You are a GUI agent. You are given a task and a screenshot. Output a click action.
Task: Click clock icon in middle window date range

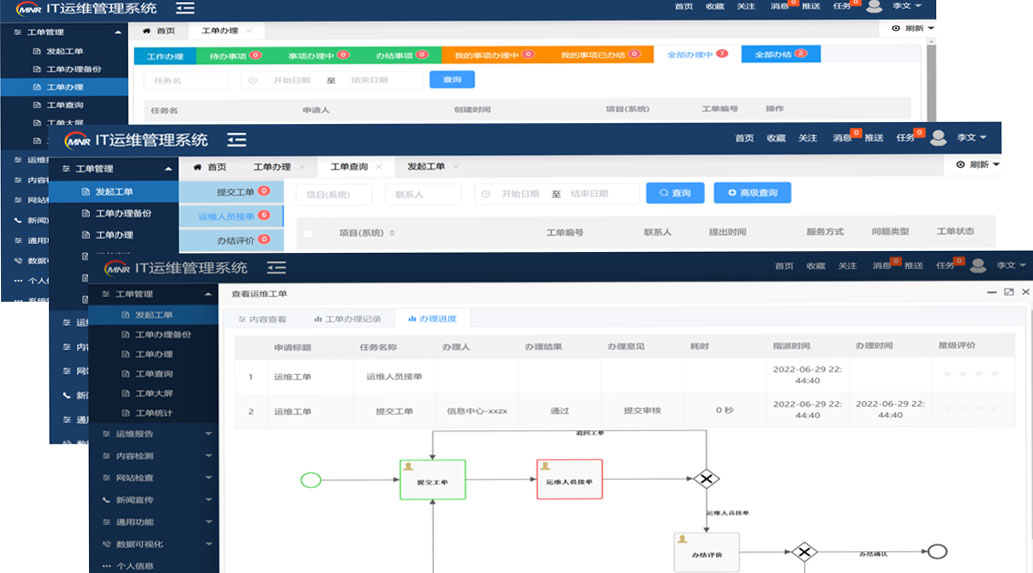[486, 194]
